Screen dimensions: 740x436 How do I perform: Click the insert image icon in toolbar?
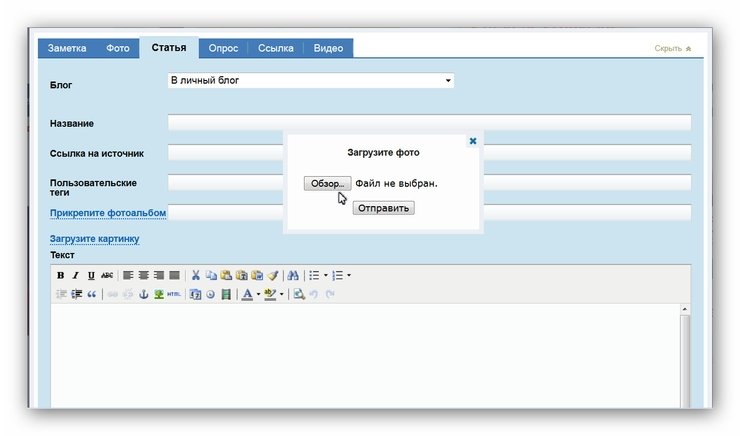pos(158,294)
